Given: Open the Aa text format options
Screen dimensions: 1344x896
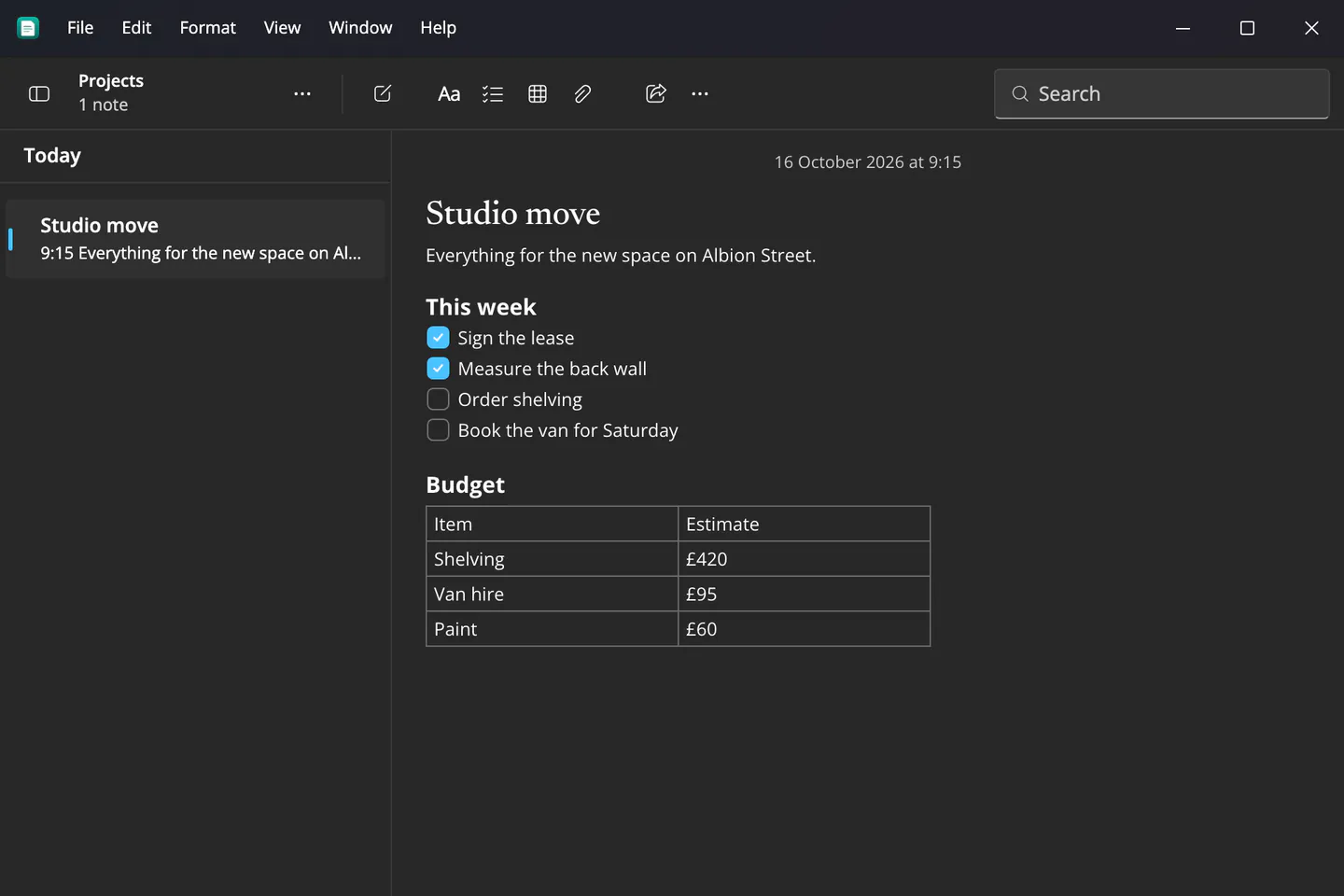Looking at the screenshot, I should (x=449, y=93).
